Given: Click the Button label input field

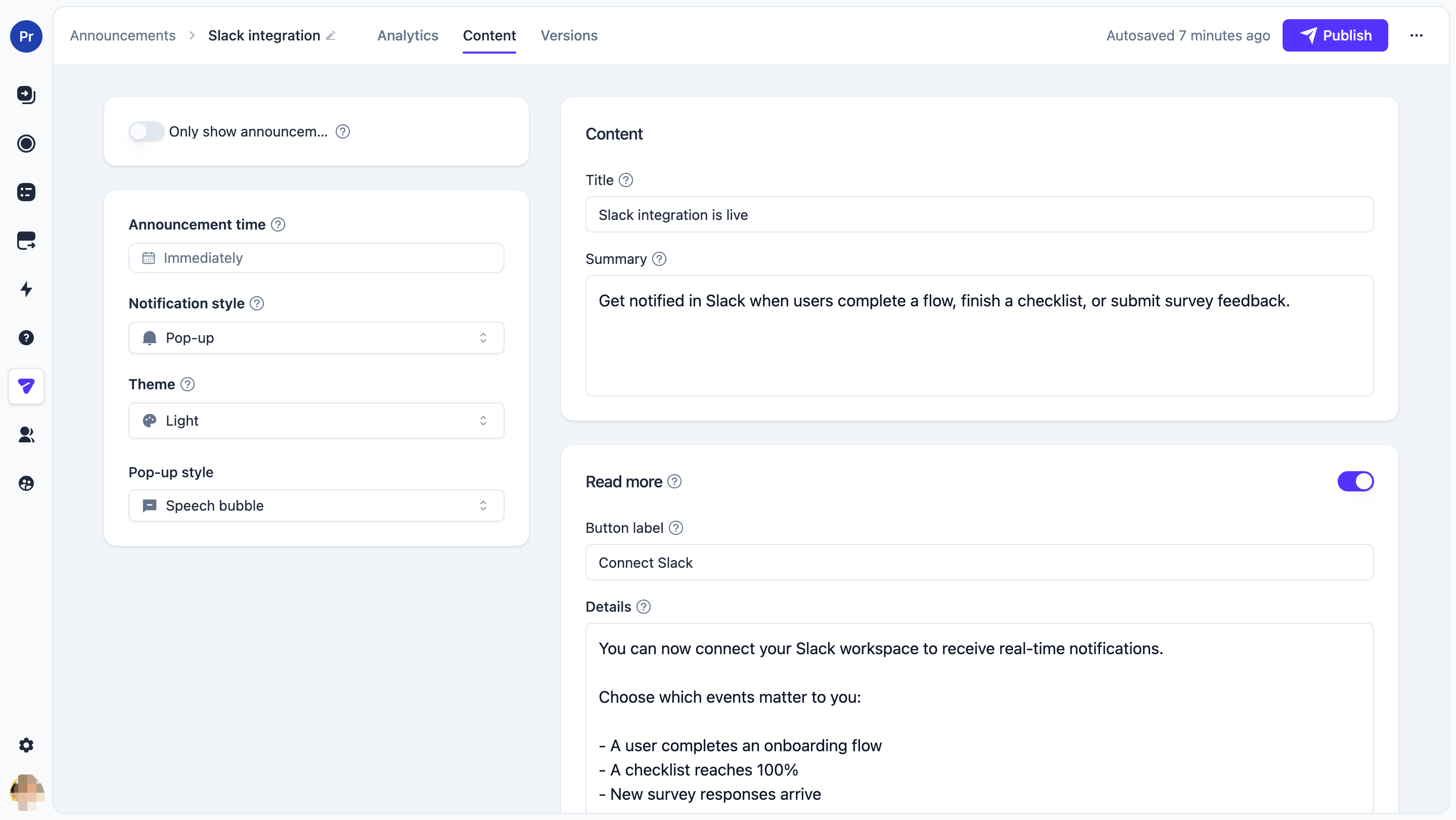Looking at the screenshot, I should [980, 563].
